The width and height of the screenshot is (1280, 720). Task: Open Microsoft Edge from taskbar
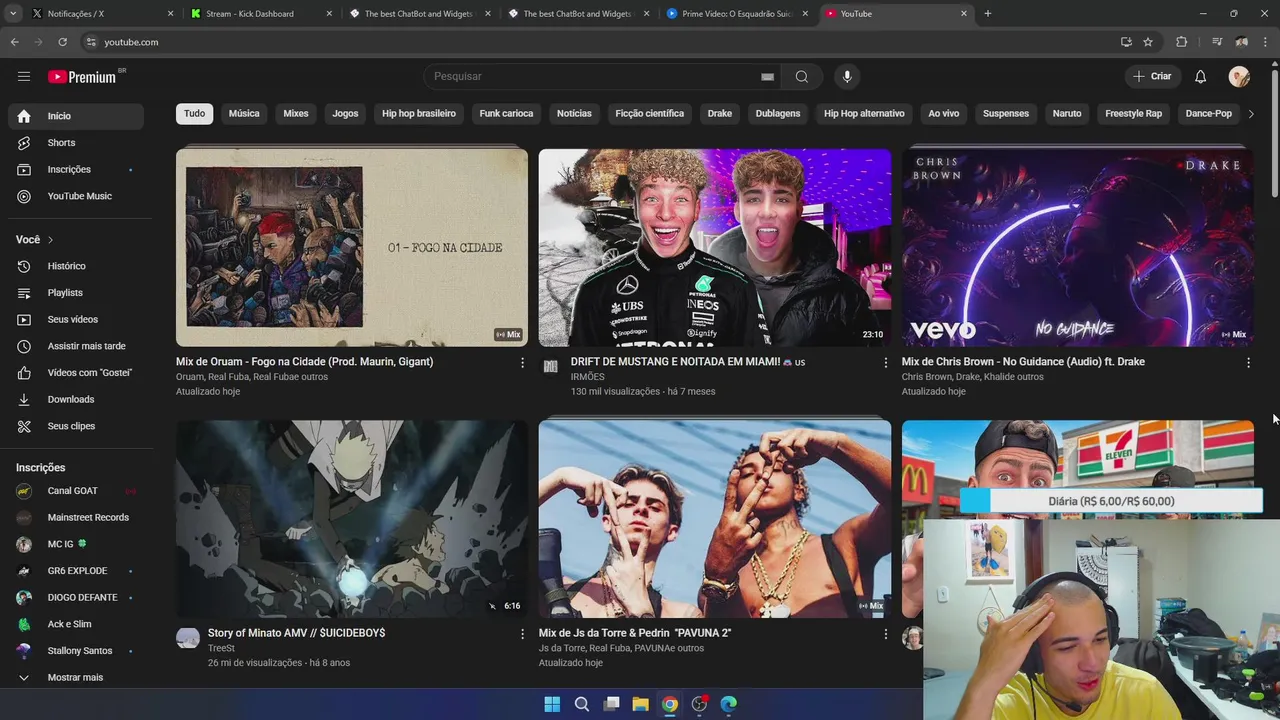(729, 704)
